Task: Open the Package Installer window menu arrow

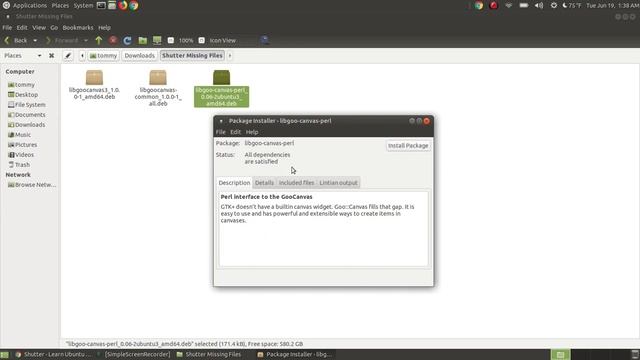Action: (x=221, y=121)
